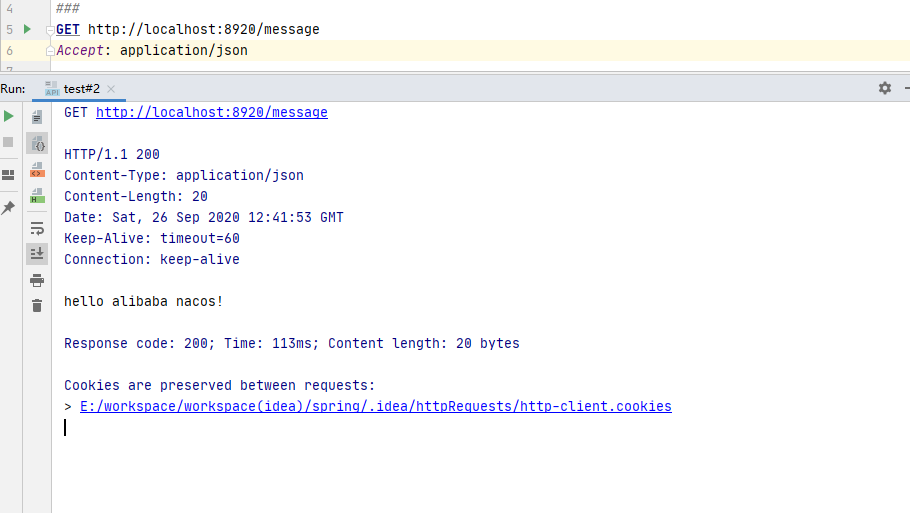The width and height of the screenshot is (910, 513).
Task: Print the response output
Action: pos(37,280)
